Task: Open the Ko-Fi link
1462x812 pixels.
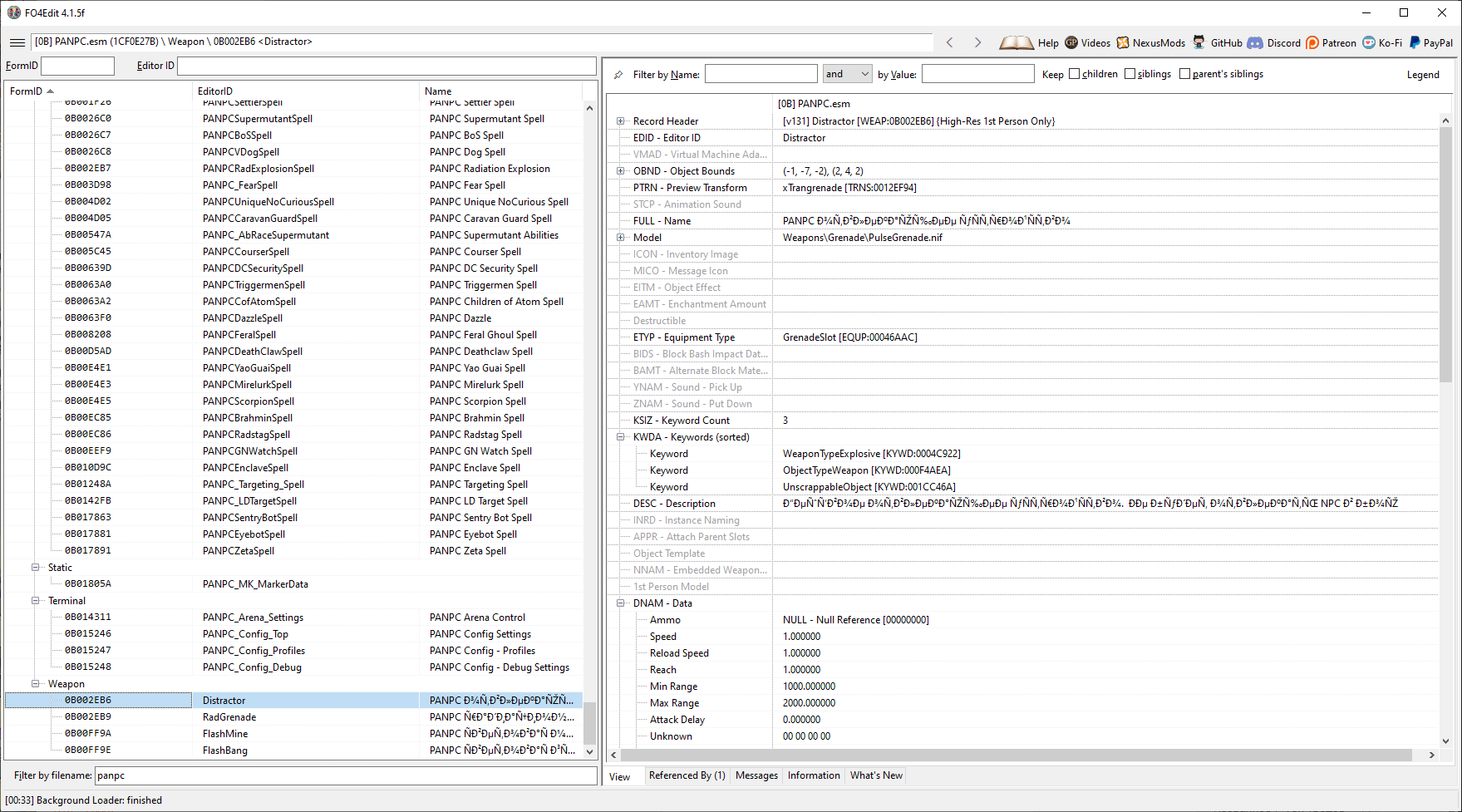Action: 1381,42
